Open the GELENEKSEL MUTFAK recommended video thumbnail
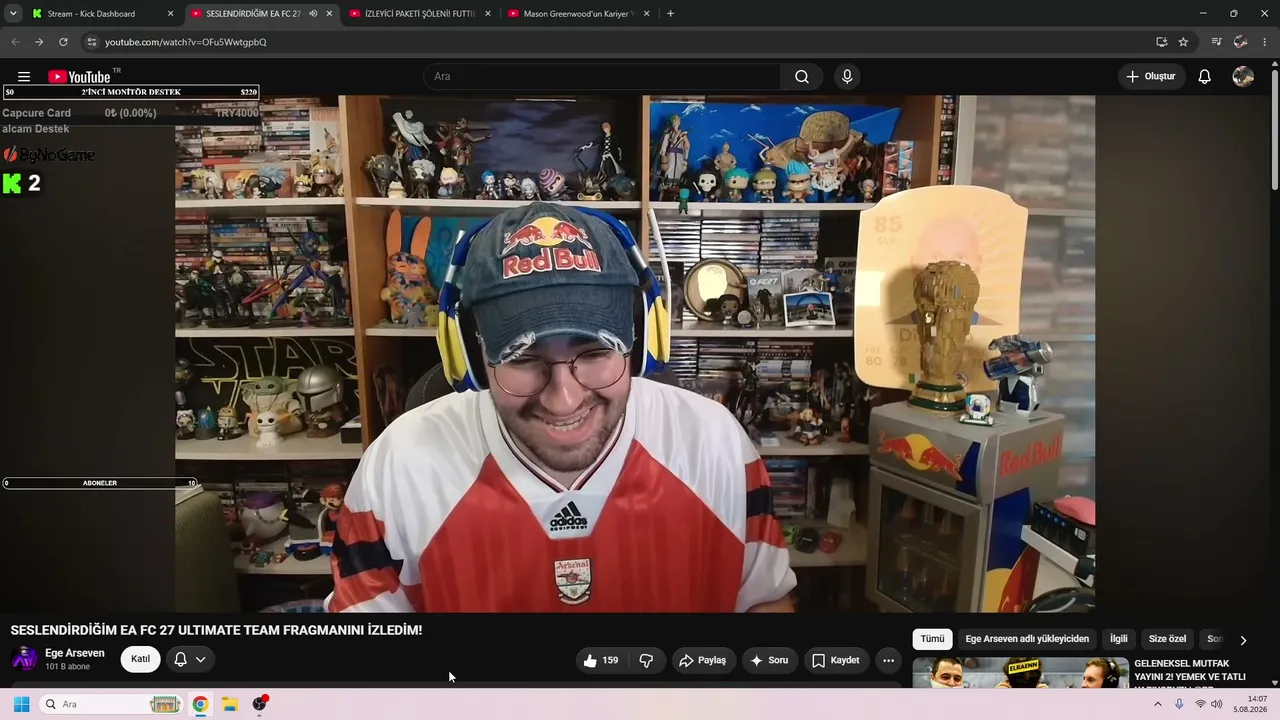 coord(1020,672)
